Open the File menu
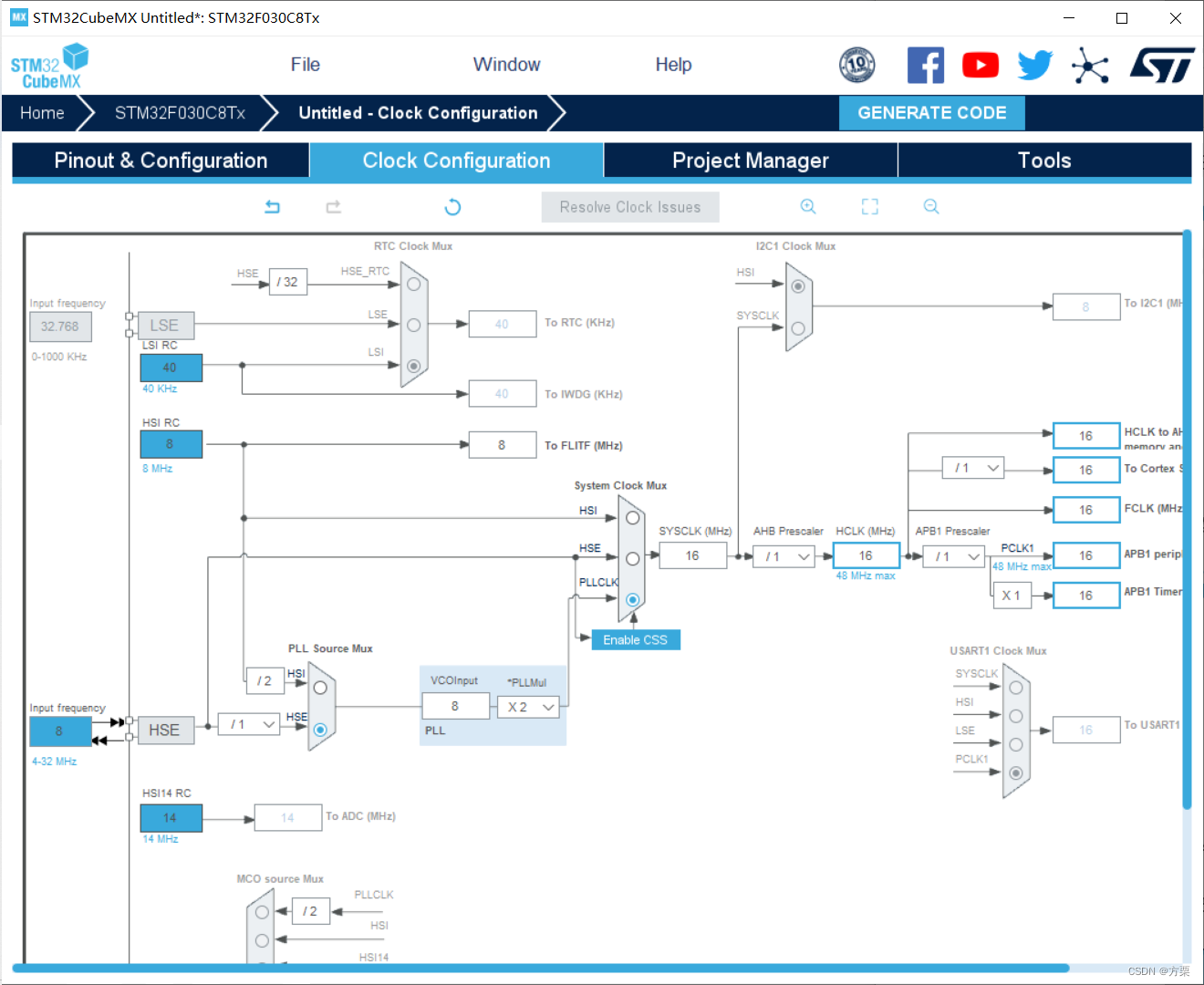Screen dimensions: 1204x985 (x=306, y=65)
